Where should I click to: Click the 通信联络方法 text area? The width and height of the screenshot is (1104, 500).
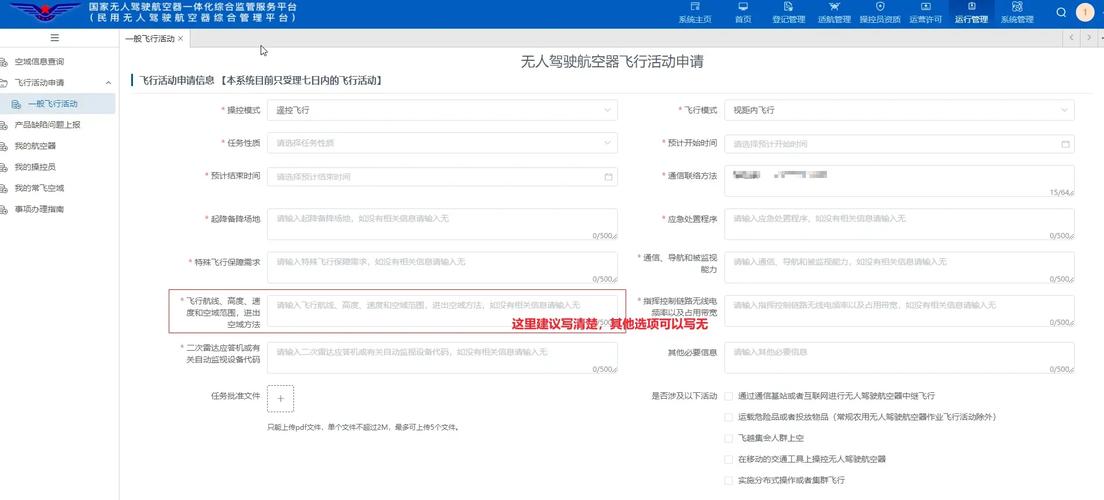(899, 182)
